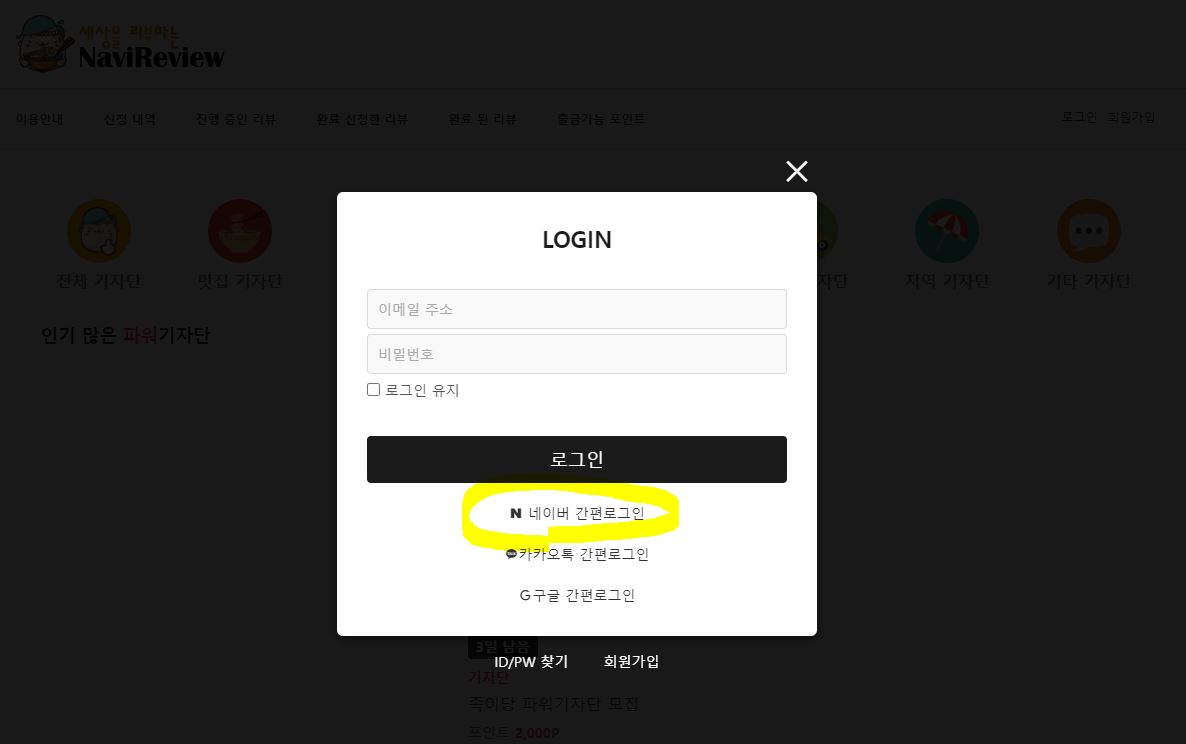Open the 진행 중인 리뷰 menu item
Viewport: 1186px width, 744px height.
[x=236, y=119]
